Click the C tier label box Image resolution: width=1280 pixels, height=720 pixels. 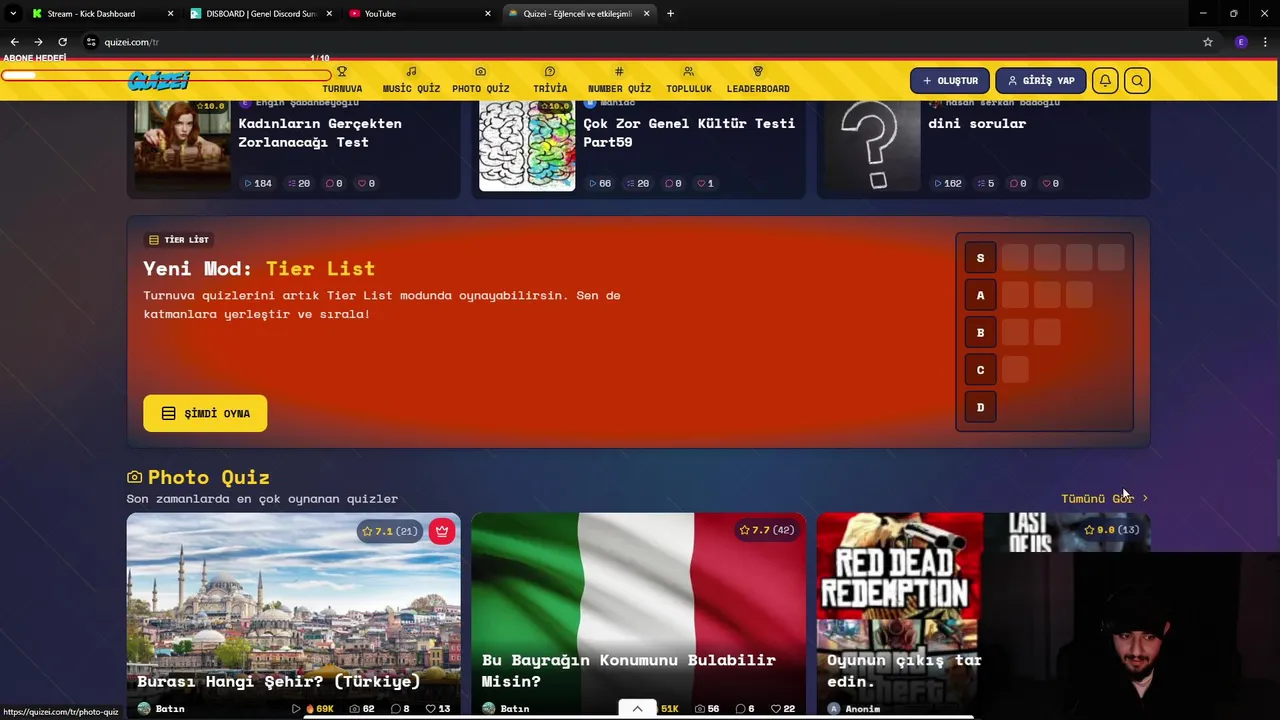[980, 370]
